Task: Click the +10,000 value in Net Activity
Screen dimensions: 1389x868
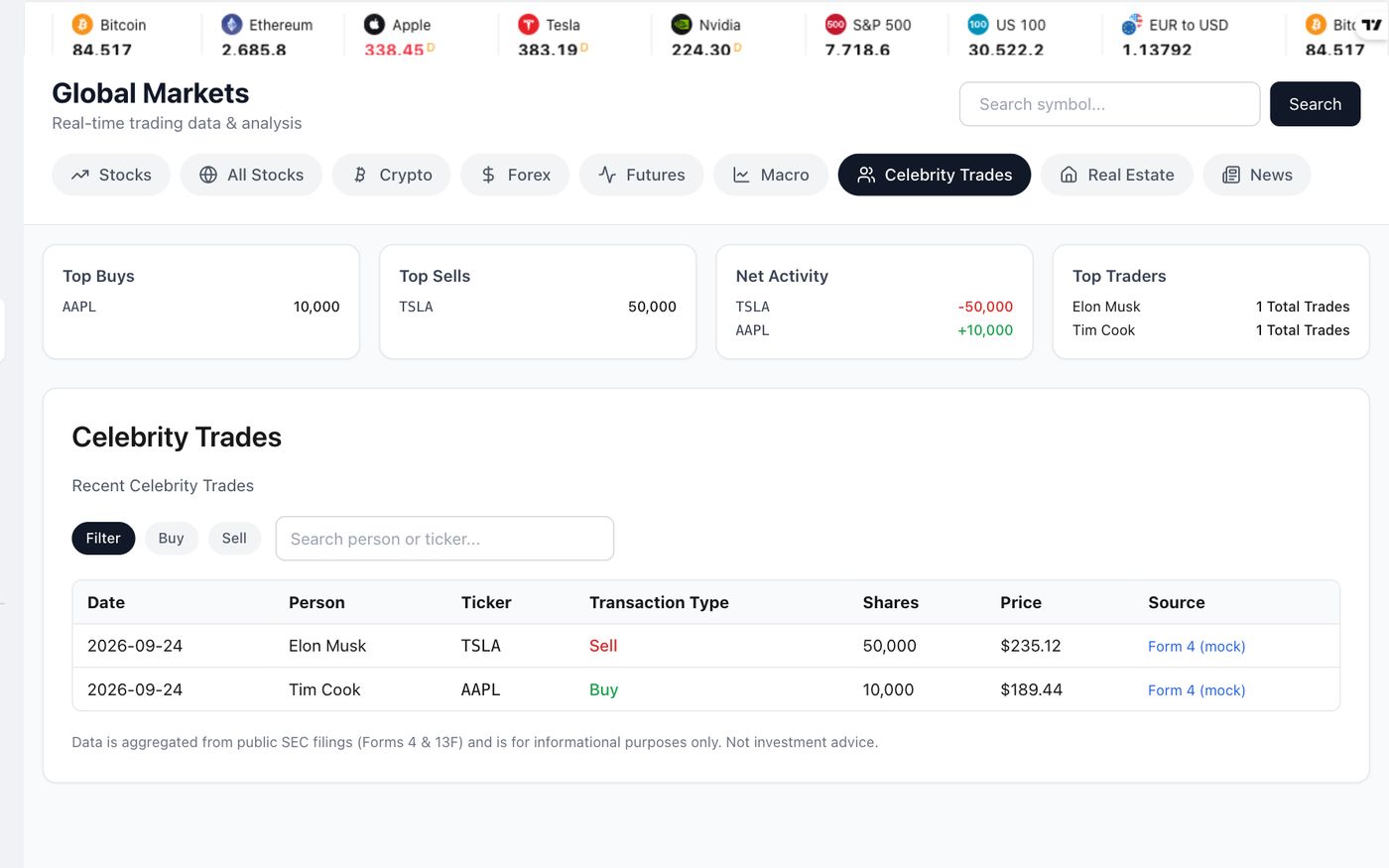Action: (x=985, y=330)
